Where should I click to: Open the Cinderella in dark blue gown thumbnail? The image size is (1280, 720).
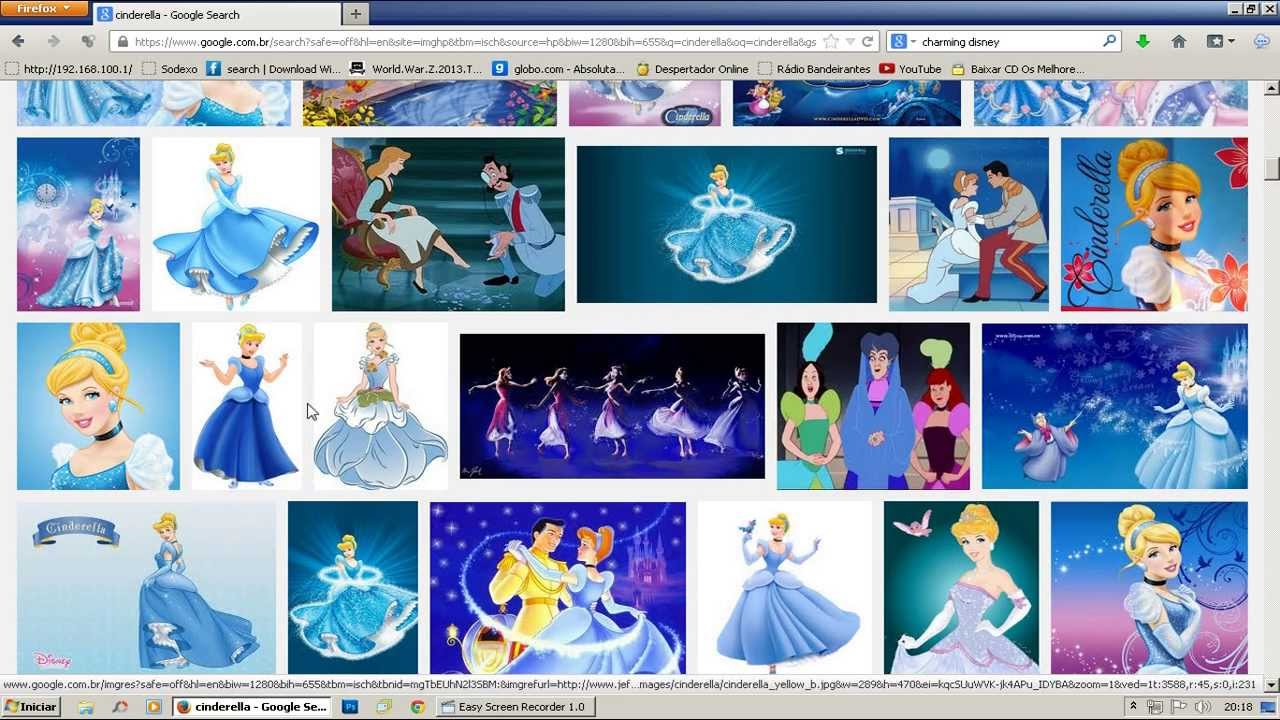(246, 406)
